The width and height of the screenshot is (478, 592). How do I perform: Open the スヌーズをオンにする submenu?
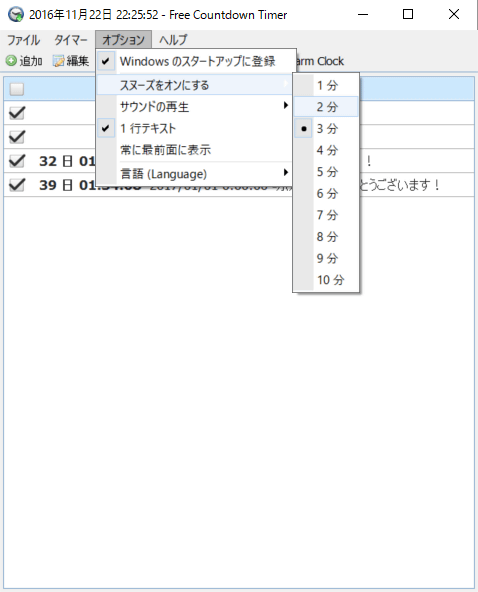click(195, 85)
